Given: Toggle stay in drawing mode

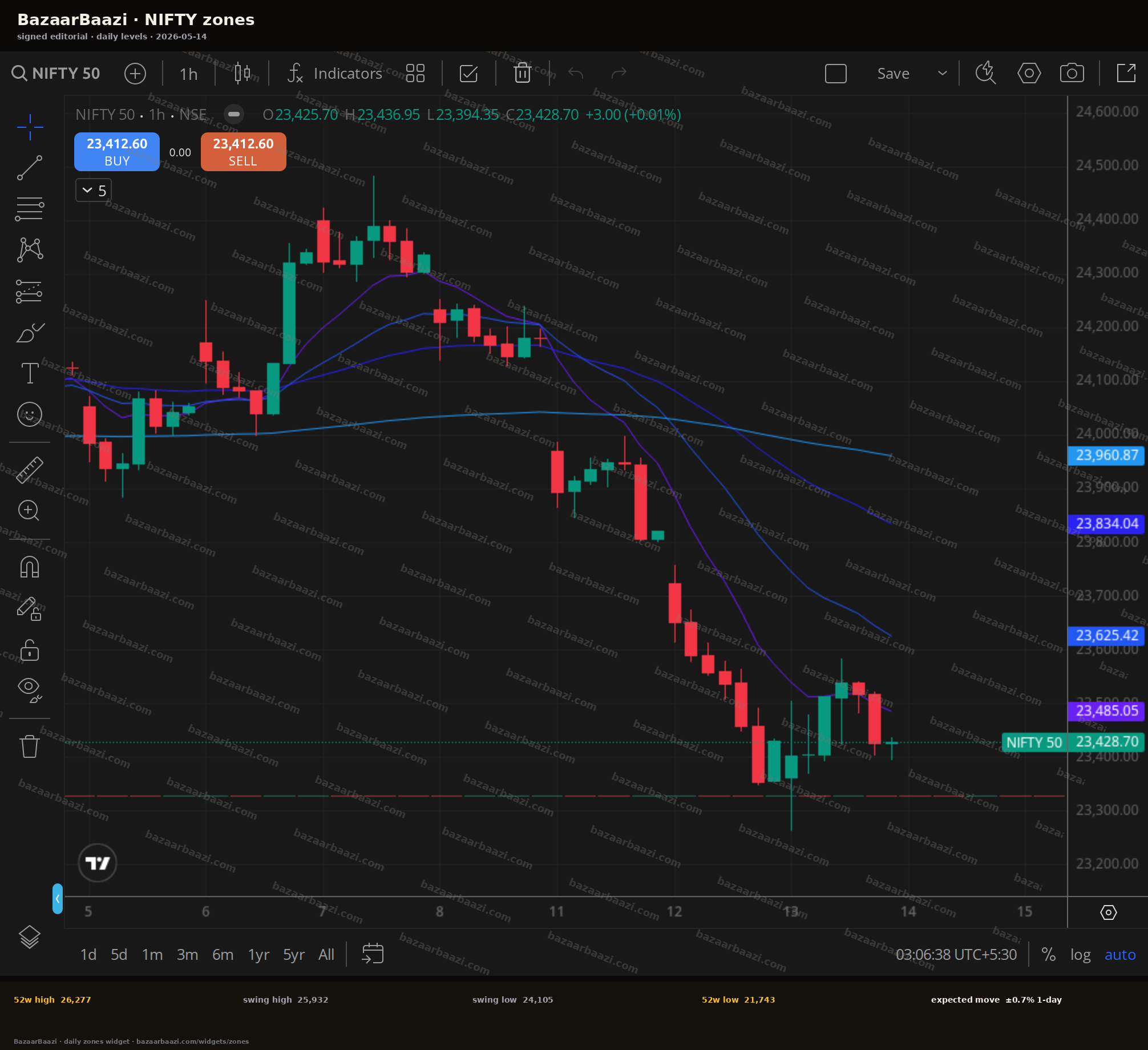Looking at the screenshot, I should (30, 609).
